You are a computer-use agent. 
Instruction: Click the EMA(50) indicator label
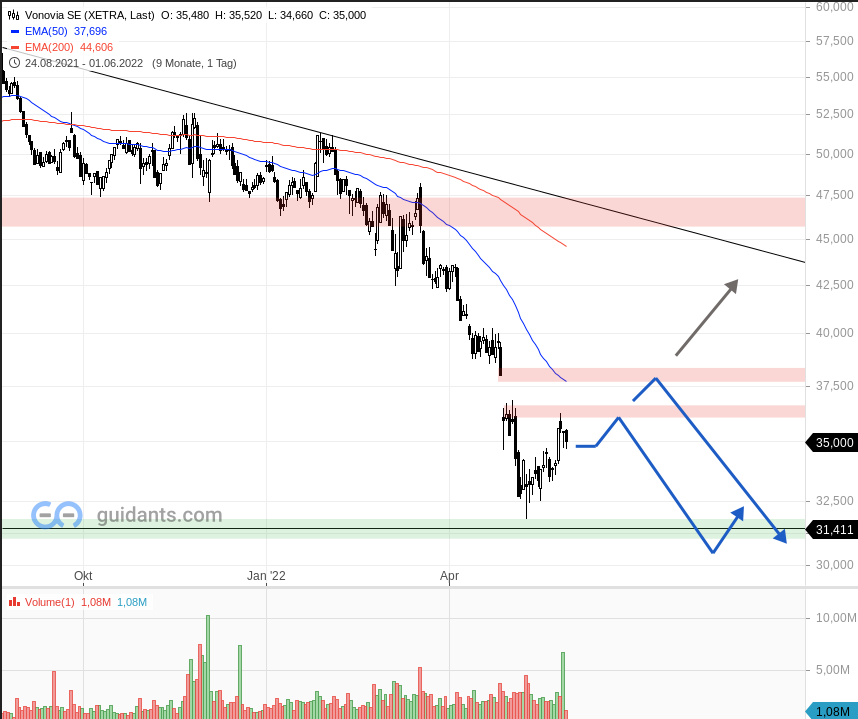pyautogui.click(x=46, y=31)
